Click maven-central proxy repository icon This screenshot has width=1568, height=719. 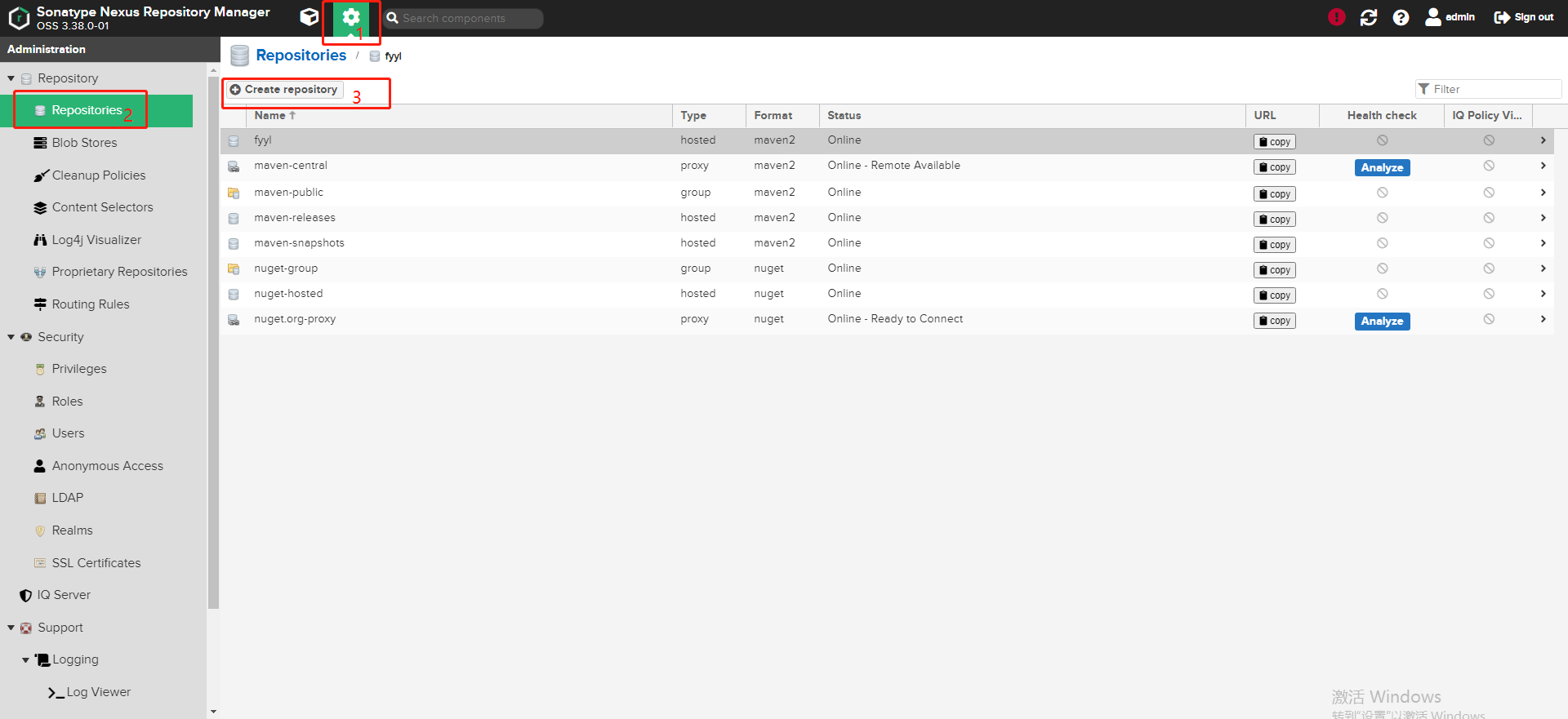[234, 166]
